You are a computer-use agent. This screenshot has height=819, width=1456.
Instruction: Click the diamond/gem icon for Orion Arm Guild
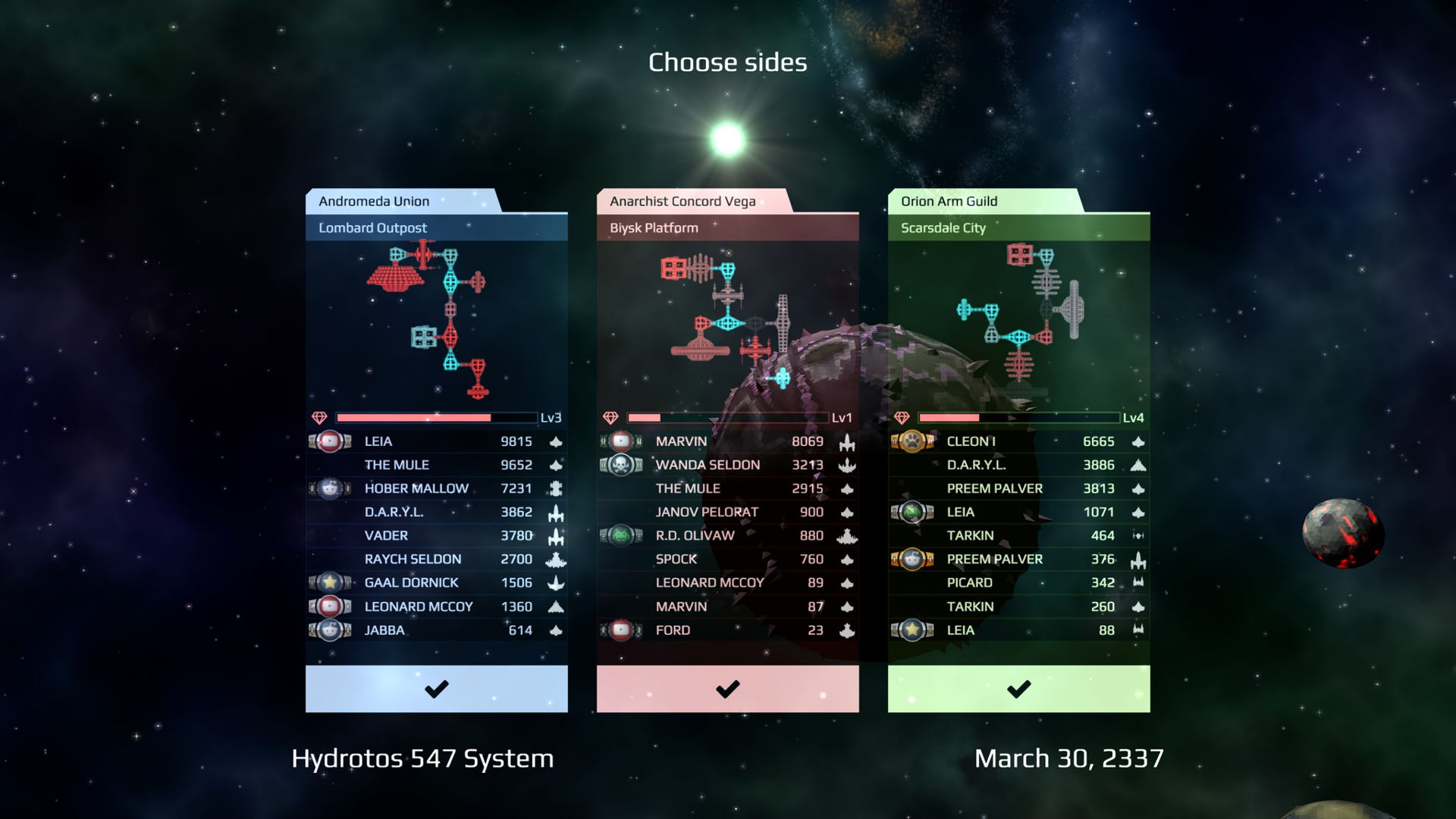click(x=901, y=417)
